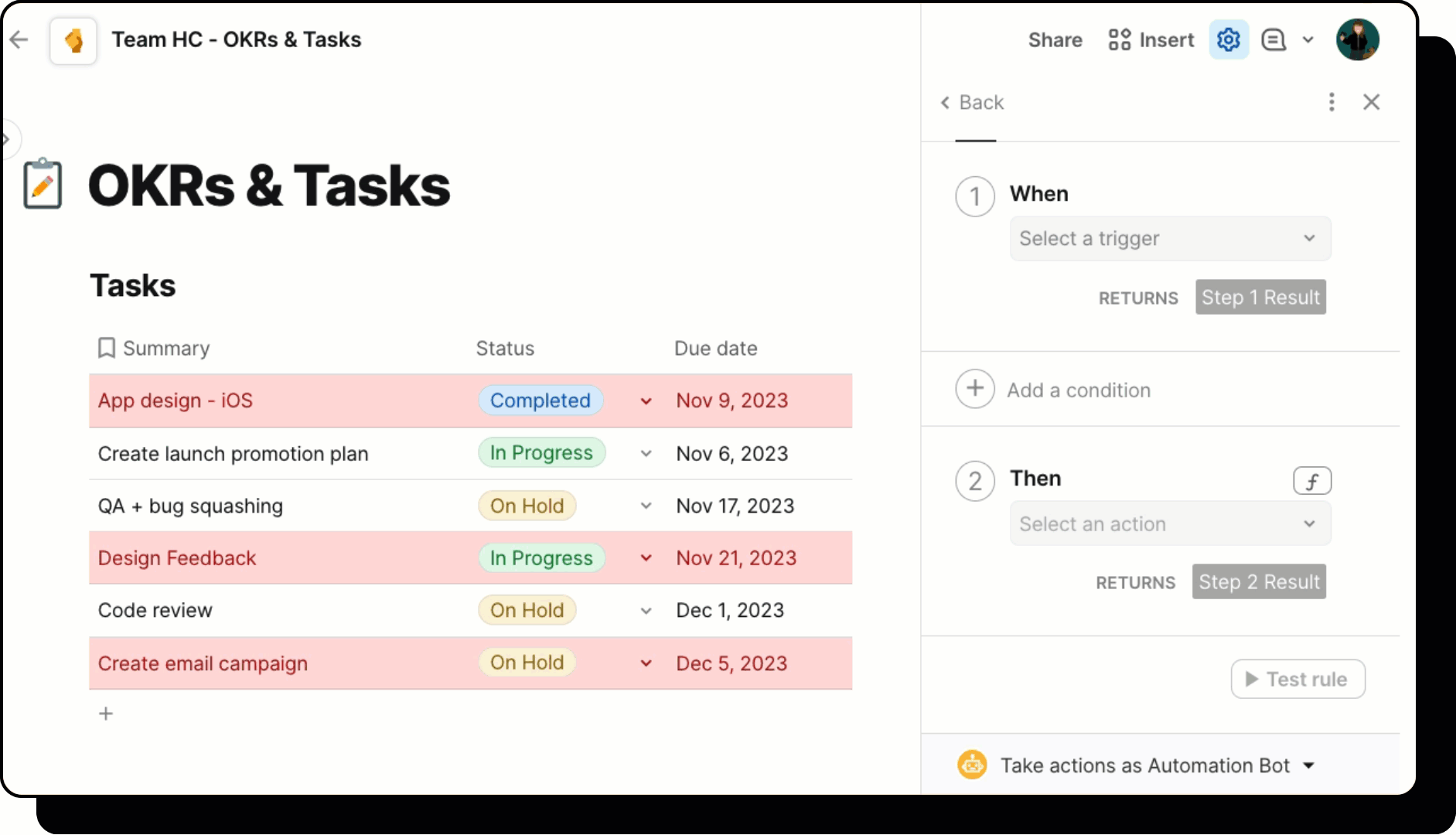Open the more options menu in the rule panel
The width and height of the screenshot is (1456, 835).
[x=1332, y=102]
